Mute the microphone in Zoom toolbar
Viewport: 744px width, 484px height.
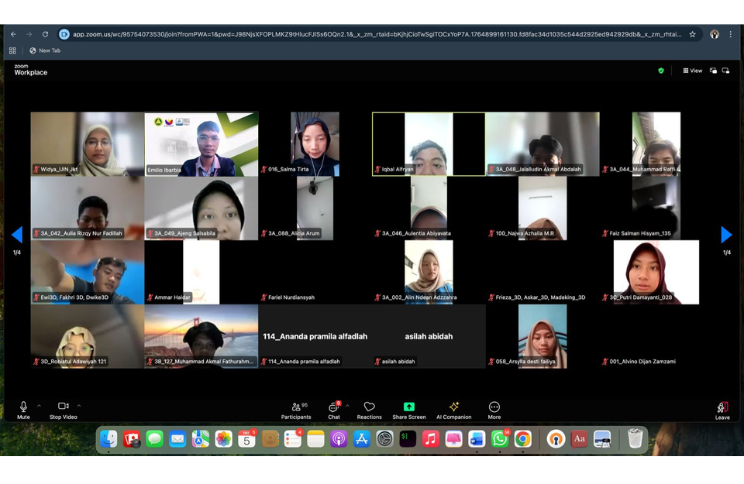point(23,407)
